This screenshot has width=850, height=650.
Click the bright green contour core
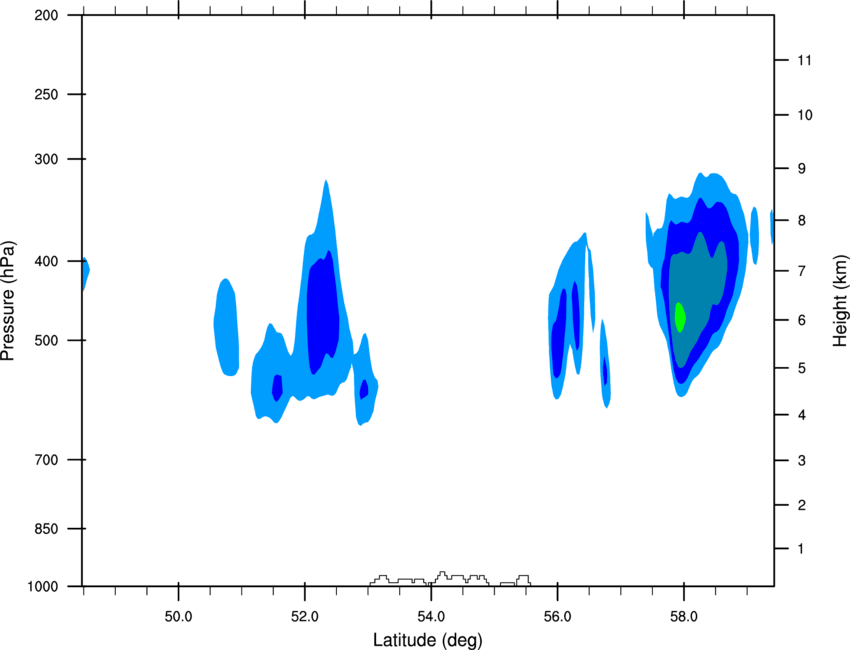(680, 317)
